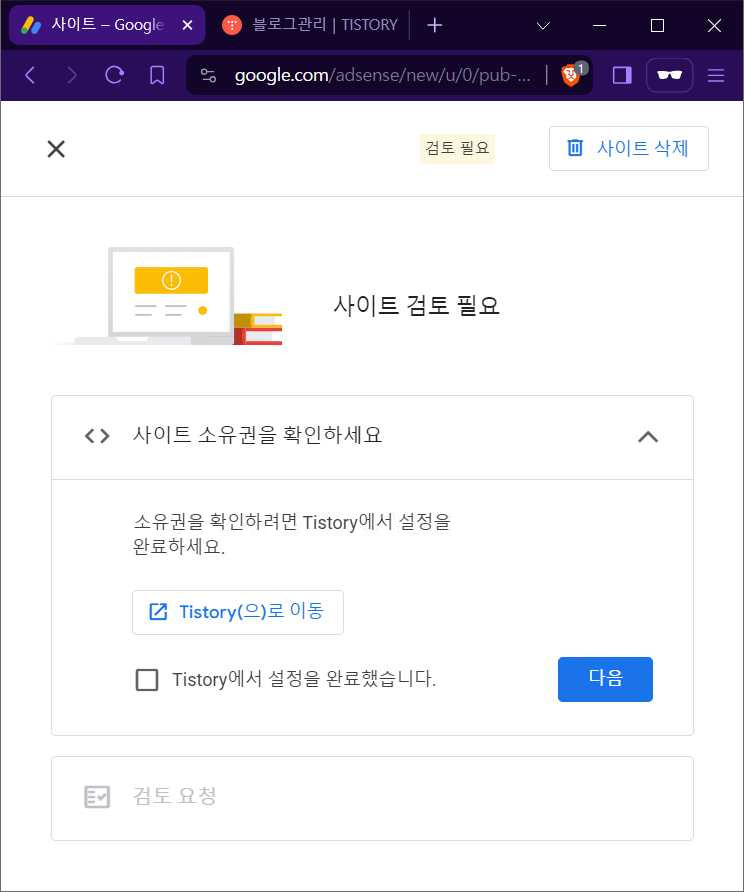Reload the page with the refresh icon
744x892 pixels.
pyautogui.click(x=114, y=75)
